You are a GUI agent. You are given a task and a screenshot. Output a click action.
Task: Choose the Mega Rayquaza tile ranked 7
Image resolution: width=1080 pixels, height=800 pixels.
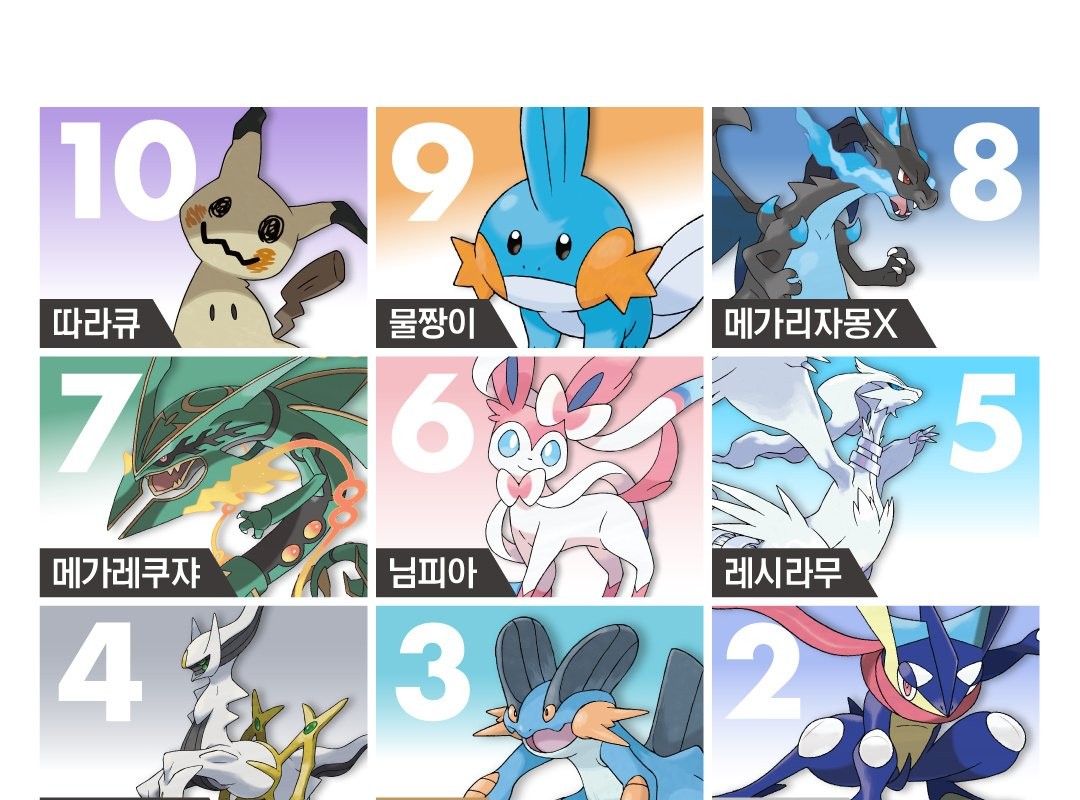click(x=203, y=476)
